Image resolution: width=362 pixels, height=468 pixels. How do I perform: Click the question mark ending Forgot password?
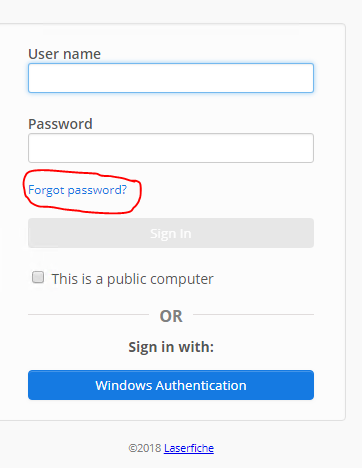tap(124, 189)
